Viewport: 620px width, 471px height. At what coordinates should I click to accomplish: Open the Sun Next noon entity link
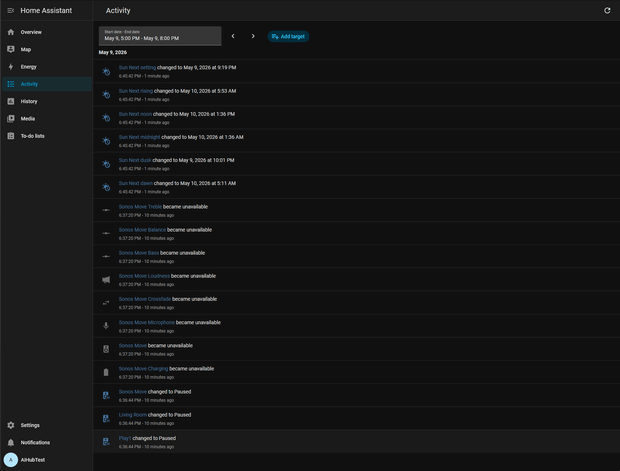pos(135,114)
